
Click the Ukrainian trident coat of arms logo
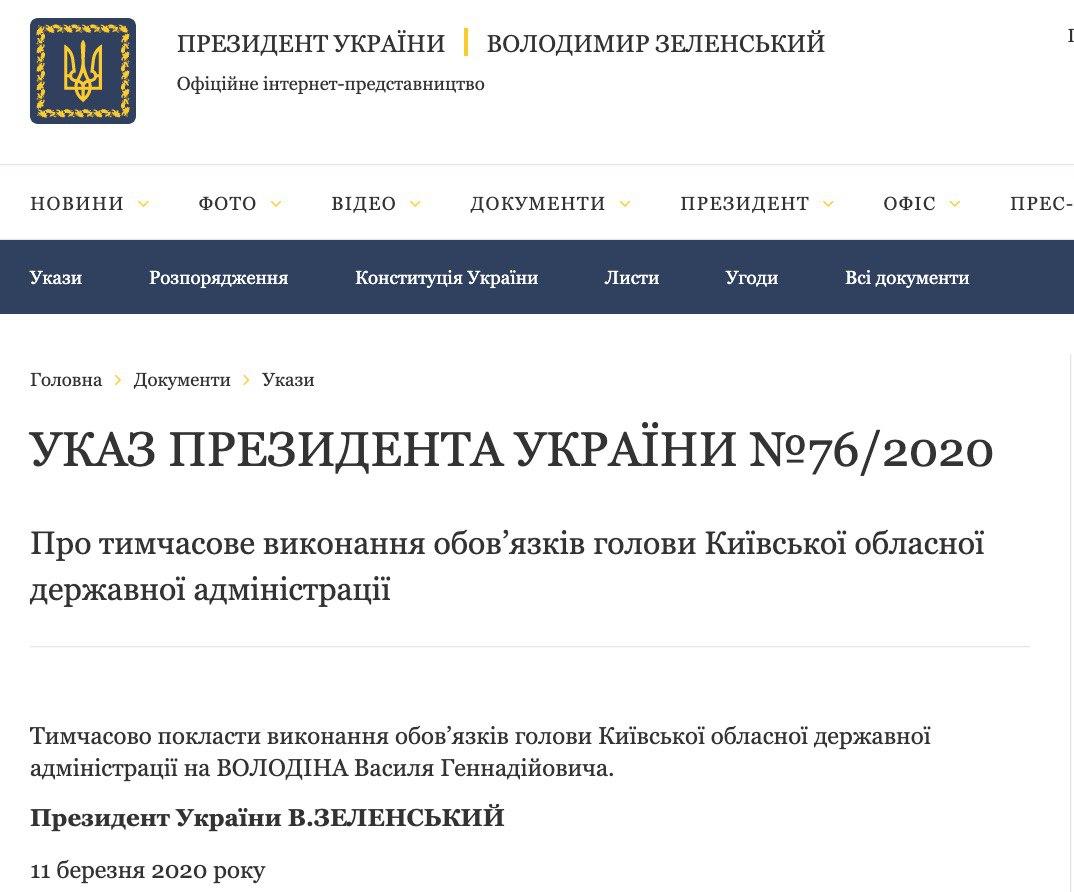pos(83,71)
